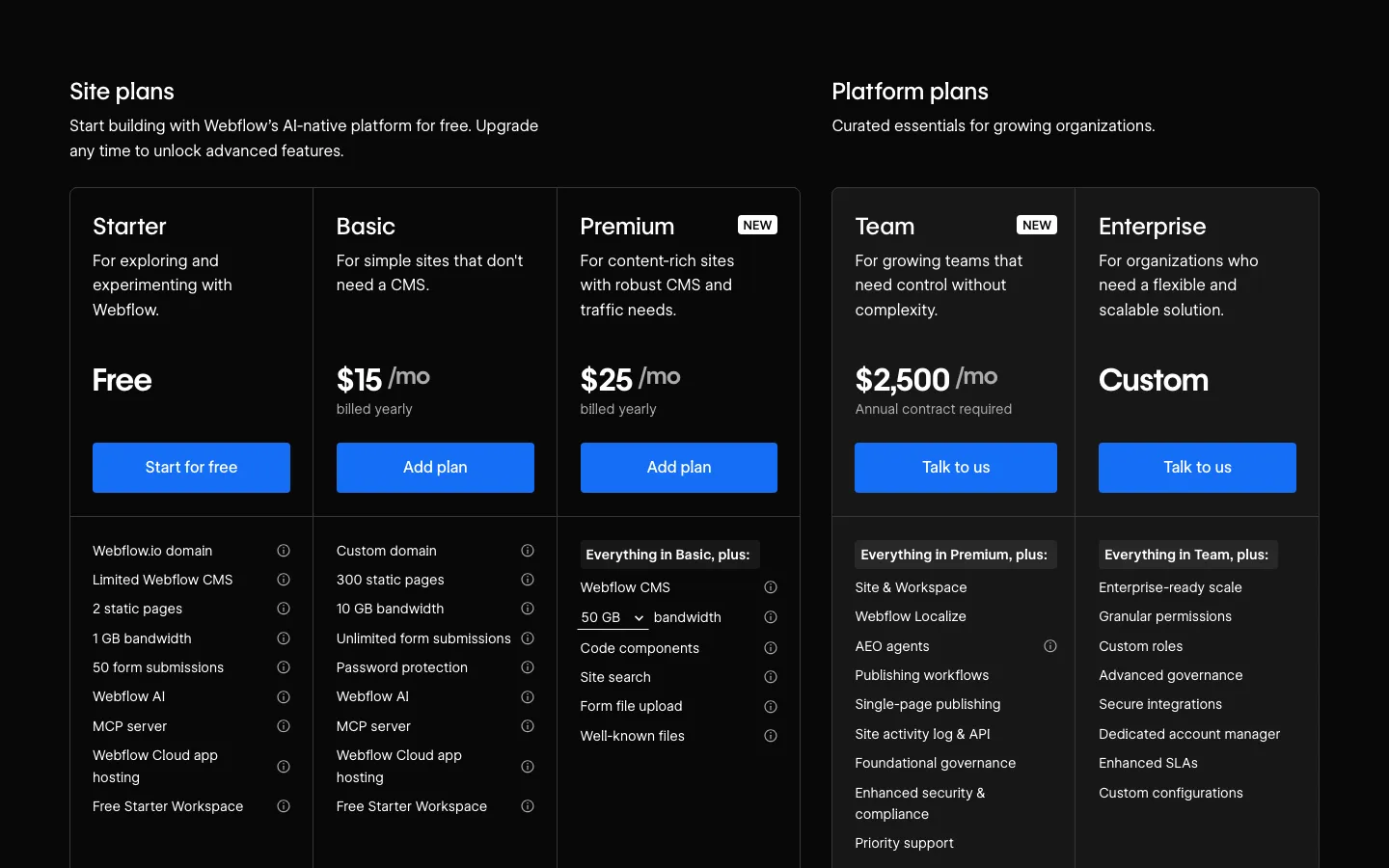The image size is (1389, 868).
Task: Click info icon beside Site search
Action: (x=771, y=677)
